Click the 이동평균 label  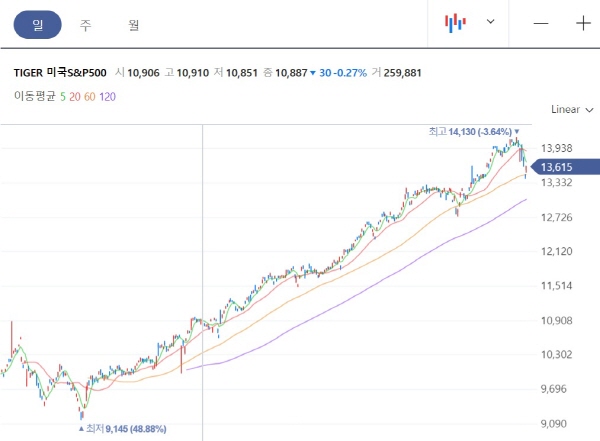(x=35, y=96)
